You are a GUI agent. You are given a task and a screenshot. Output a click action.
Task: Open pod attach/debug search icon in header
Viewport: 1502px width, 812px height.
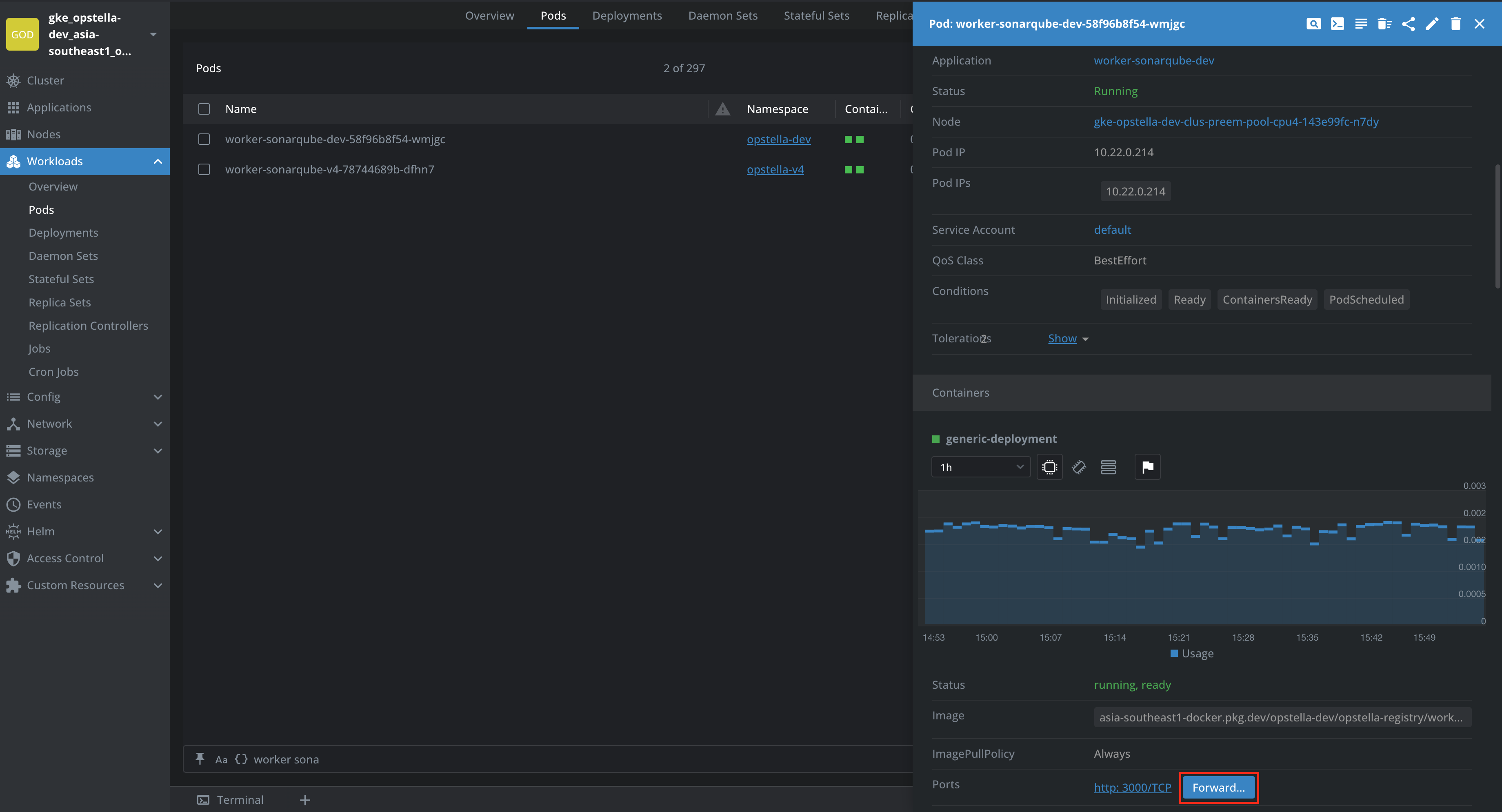(x=1313, y=24)
